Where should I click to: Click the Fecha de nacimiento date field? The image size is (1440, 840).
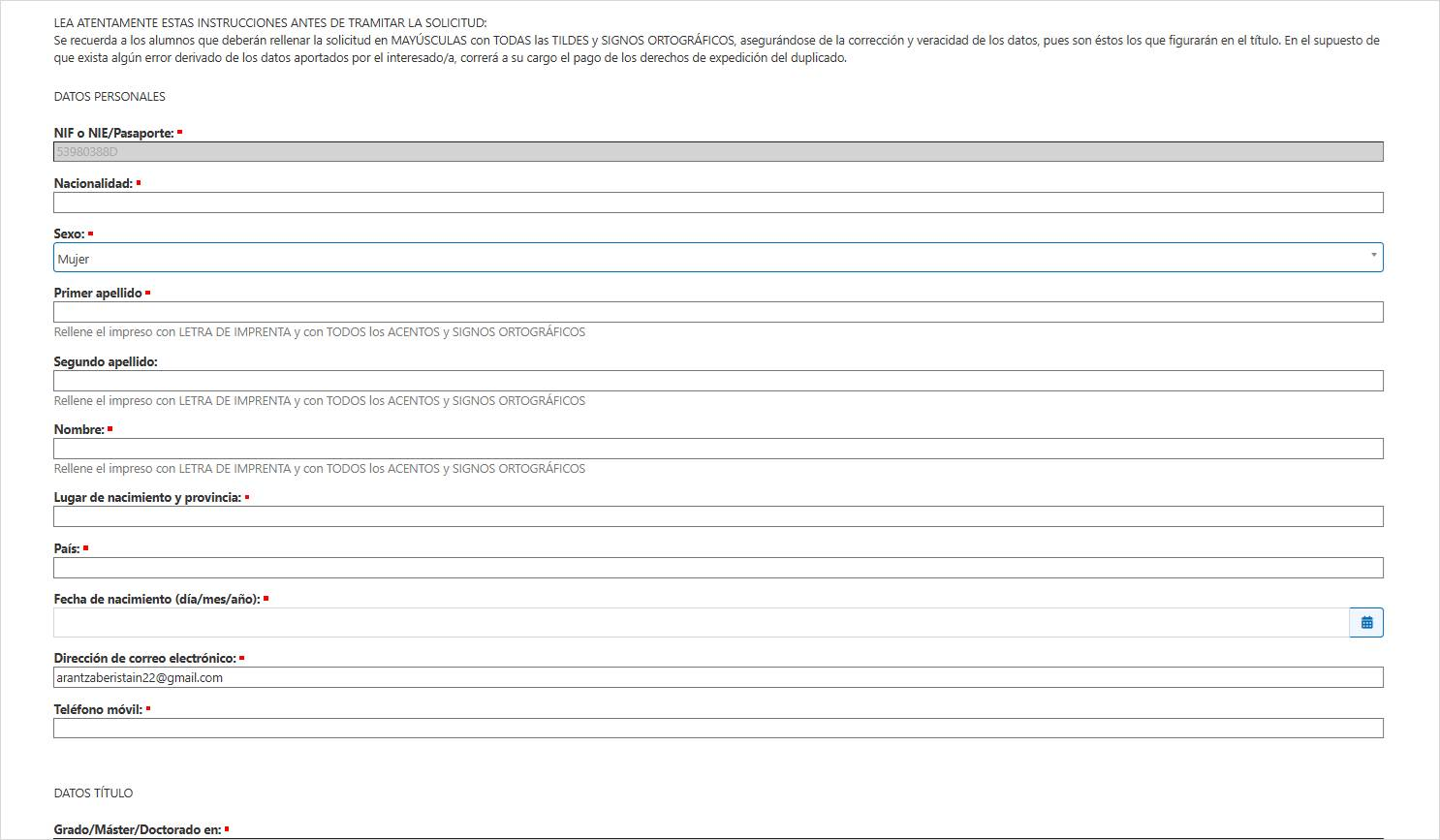(701, 622)
